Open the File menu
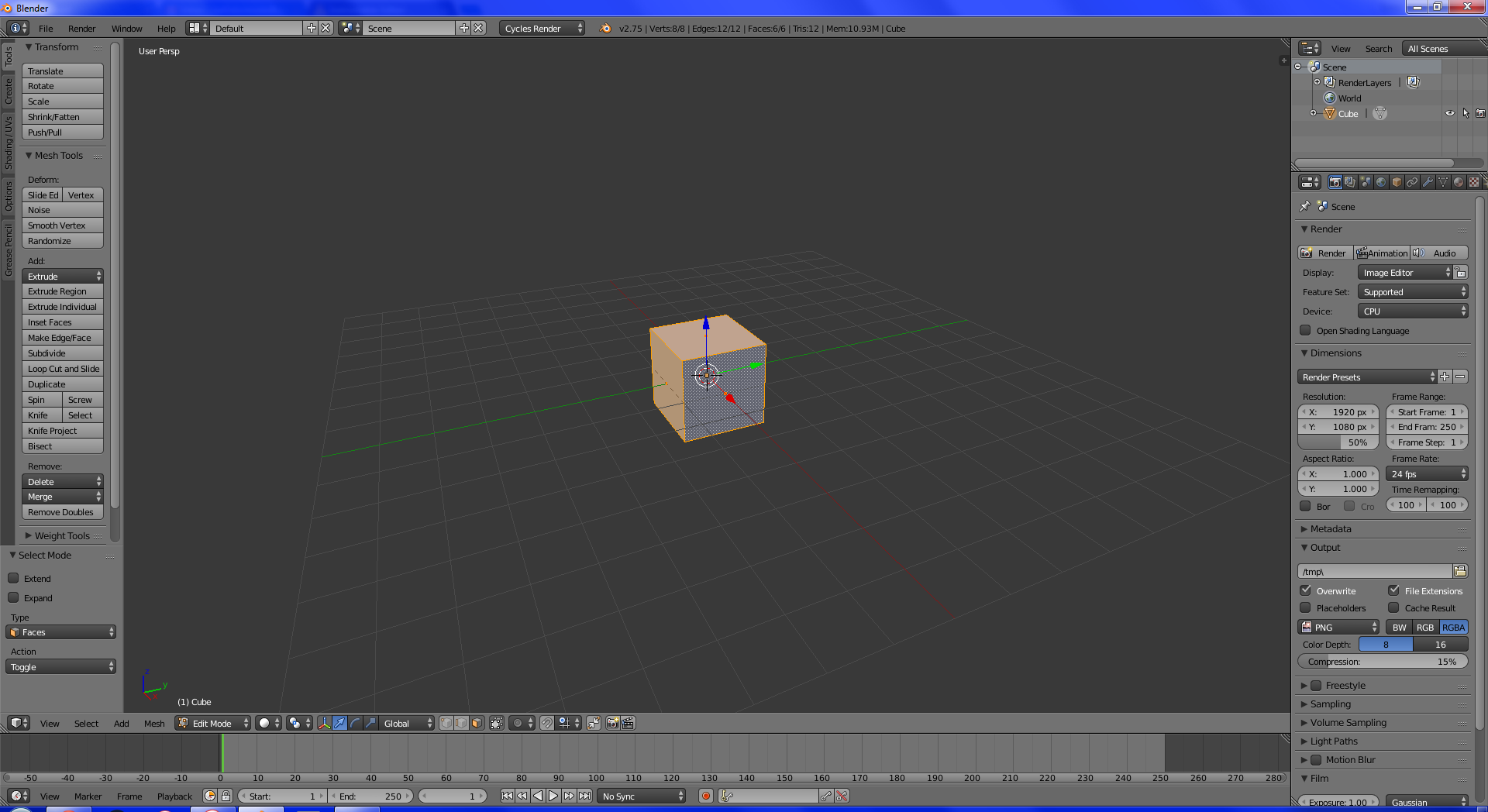Viewport: 1488px width, 812px height. 46,29
